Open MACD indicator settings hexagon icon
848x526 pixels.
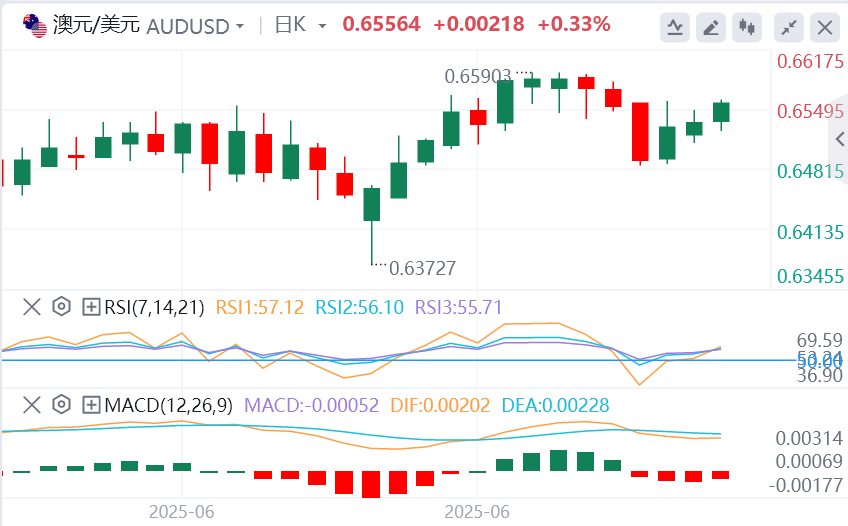62,405
